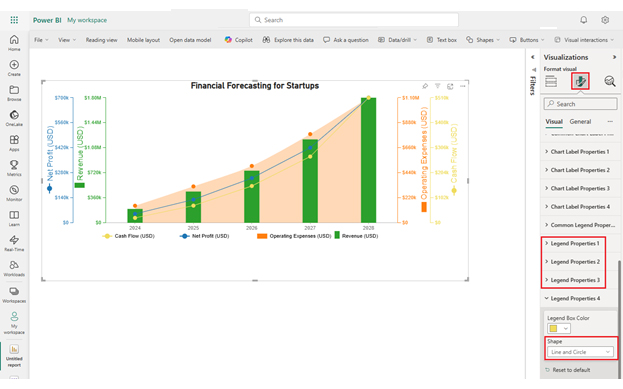Open the Data/drill dropdown
Screen dimensions: 623x389
tap(397, 40)
